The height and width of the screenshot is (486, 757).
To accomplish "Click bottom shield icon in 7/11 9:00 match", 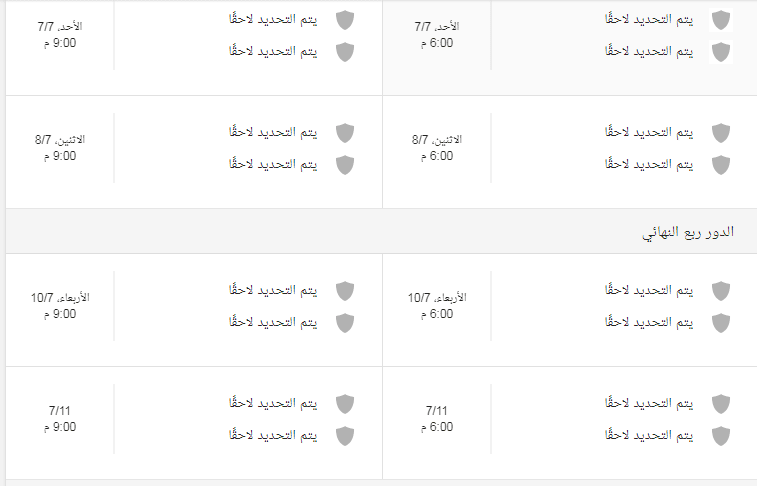I will [x=345, y=435].
